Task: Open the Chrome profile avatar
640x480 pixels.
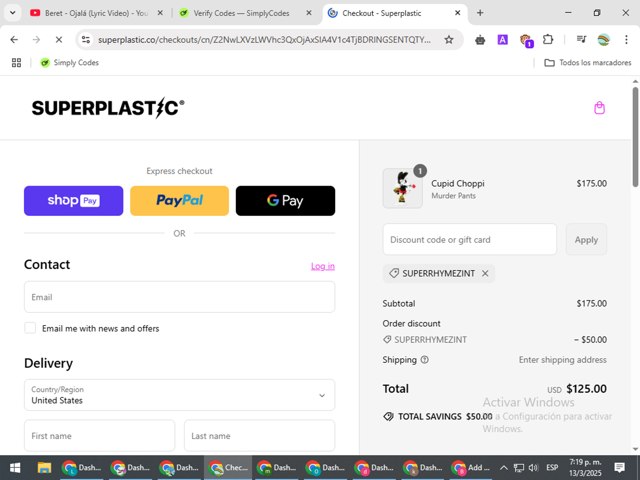Action: coord(603,40)
